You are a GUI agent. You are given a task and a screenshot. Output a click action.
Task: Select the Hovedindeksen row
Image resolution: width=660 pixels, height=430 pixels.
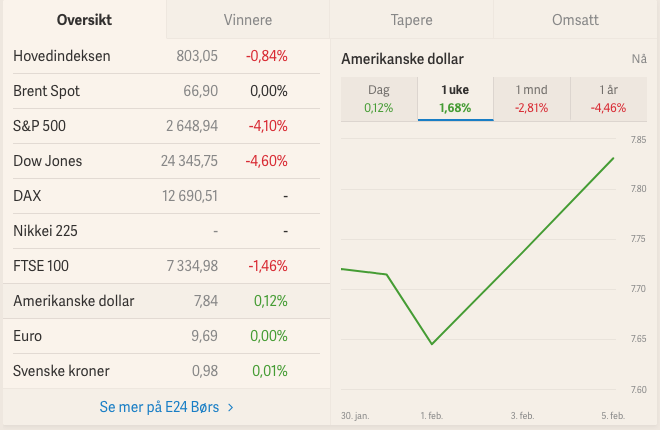(150, 56)
